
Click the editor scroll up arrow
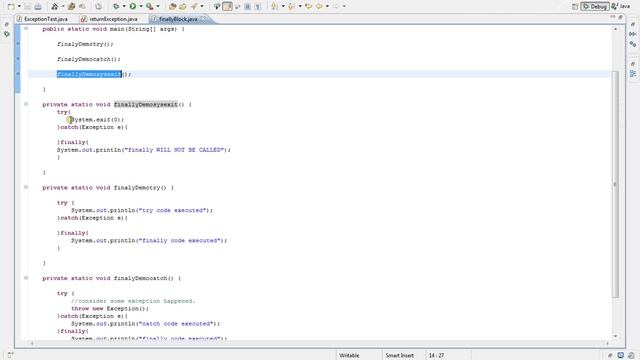tap(615, 29)
